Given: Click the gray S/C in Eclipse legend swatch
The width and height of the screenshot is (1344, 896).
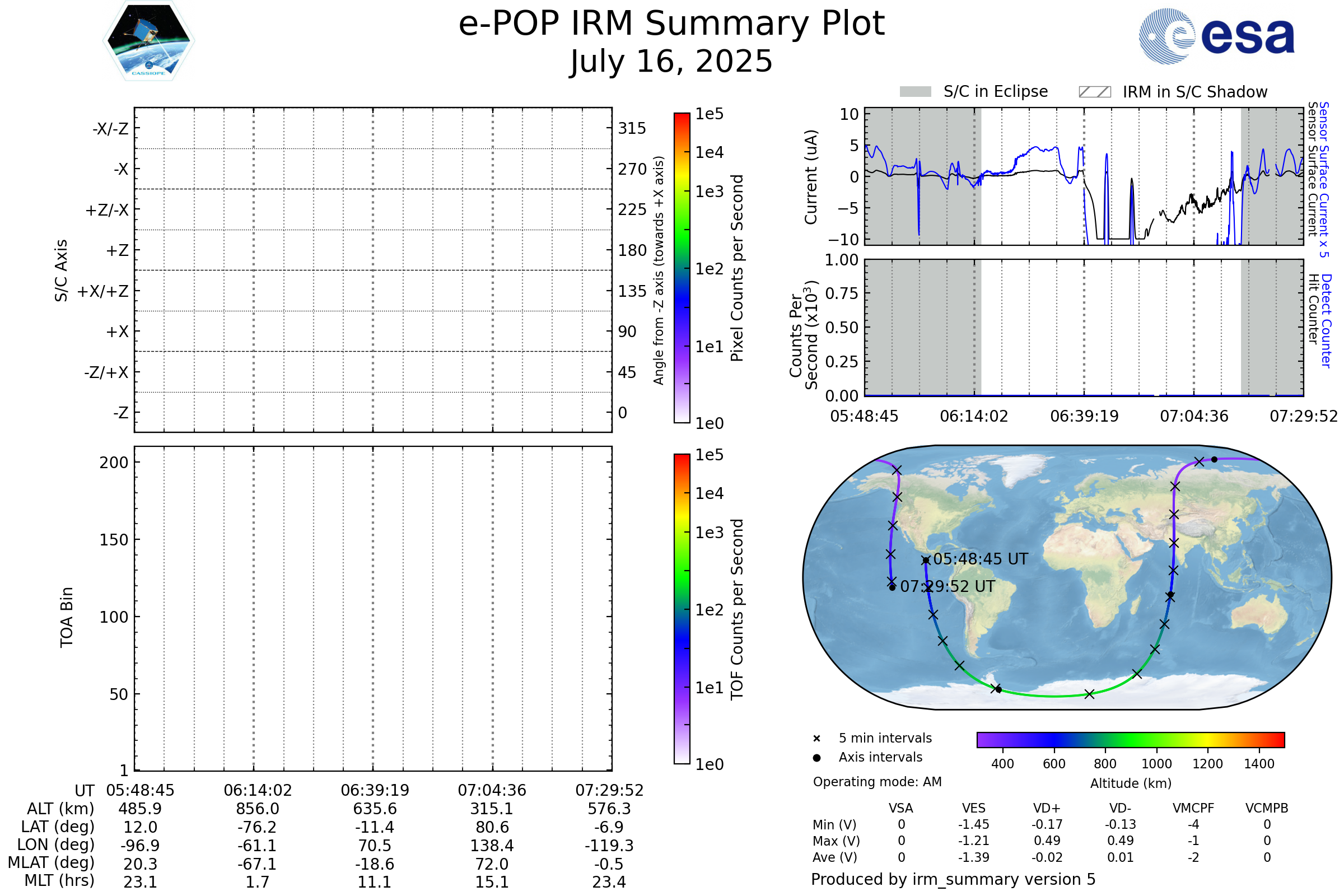Looking at the screenshot, I should pyautogui.click(x=916, y=92).
